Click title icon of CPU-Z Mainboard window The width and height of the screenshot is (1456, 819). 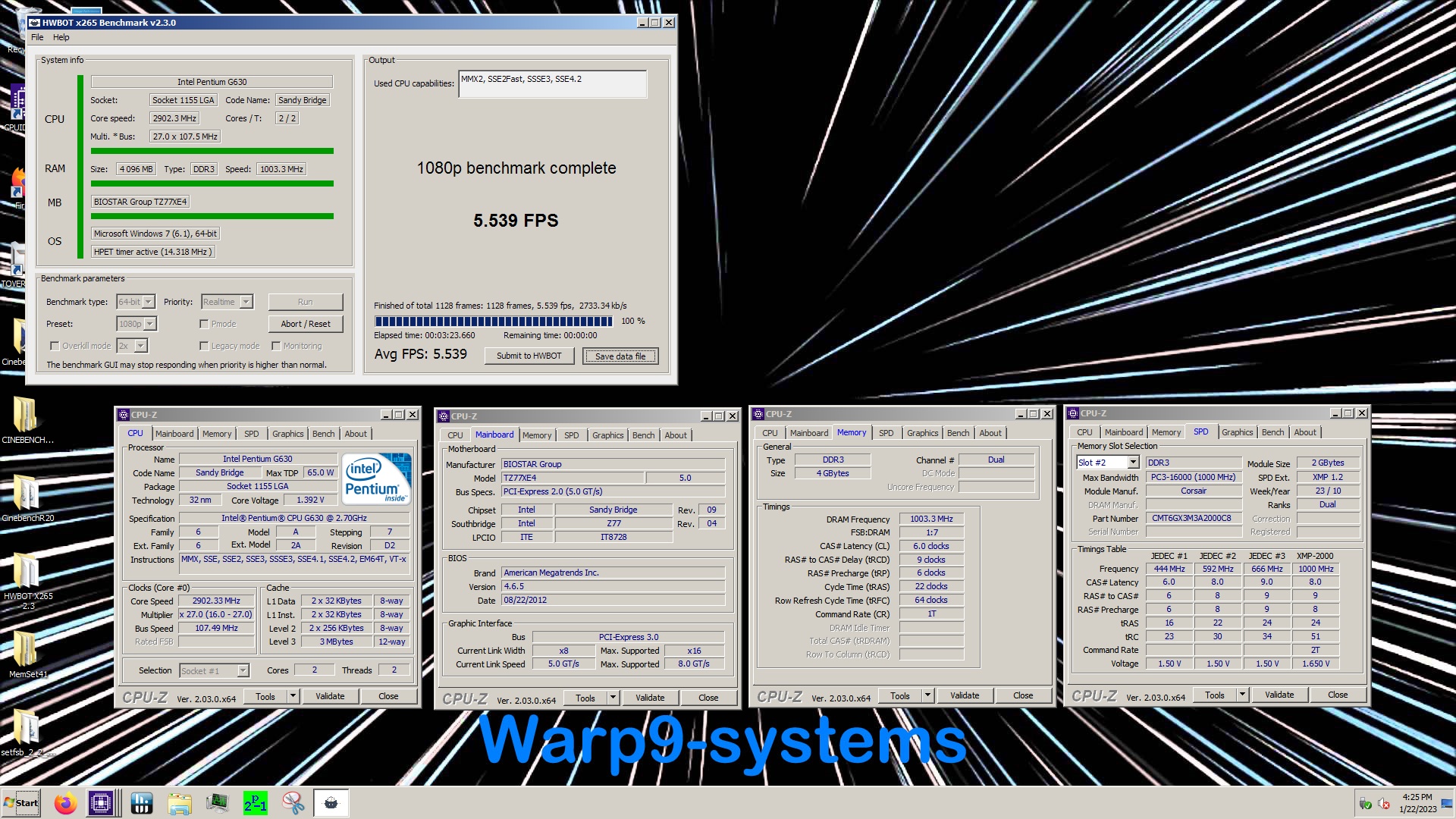[444, 416]
